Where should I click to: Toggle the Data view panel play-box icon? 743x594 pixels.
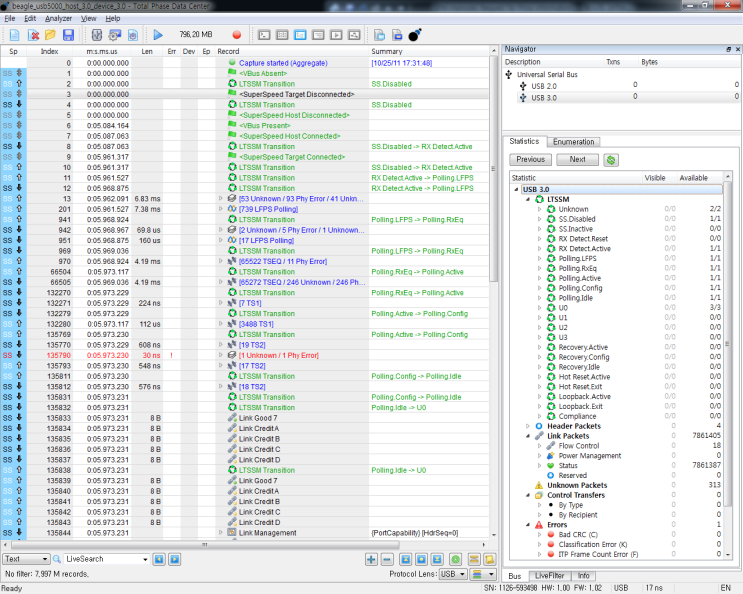tap(336, 35)
